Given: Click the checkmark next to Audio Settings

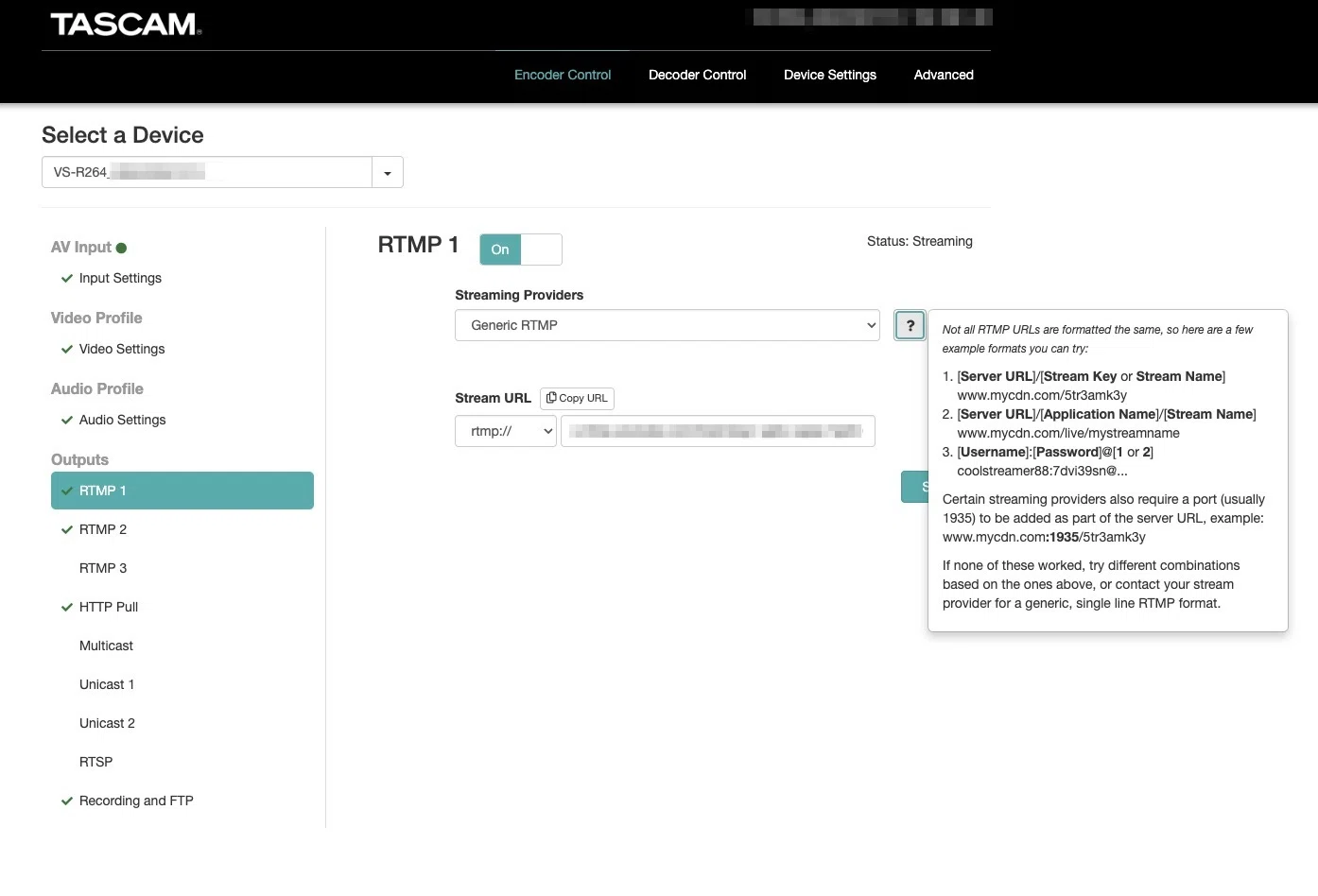Looking at the screenshot, I should (x=67, y=420).
